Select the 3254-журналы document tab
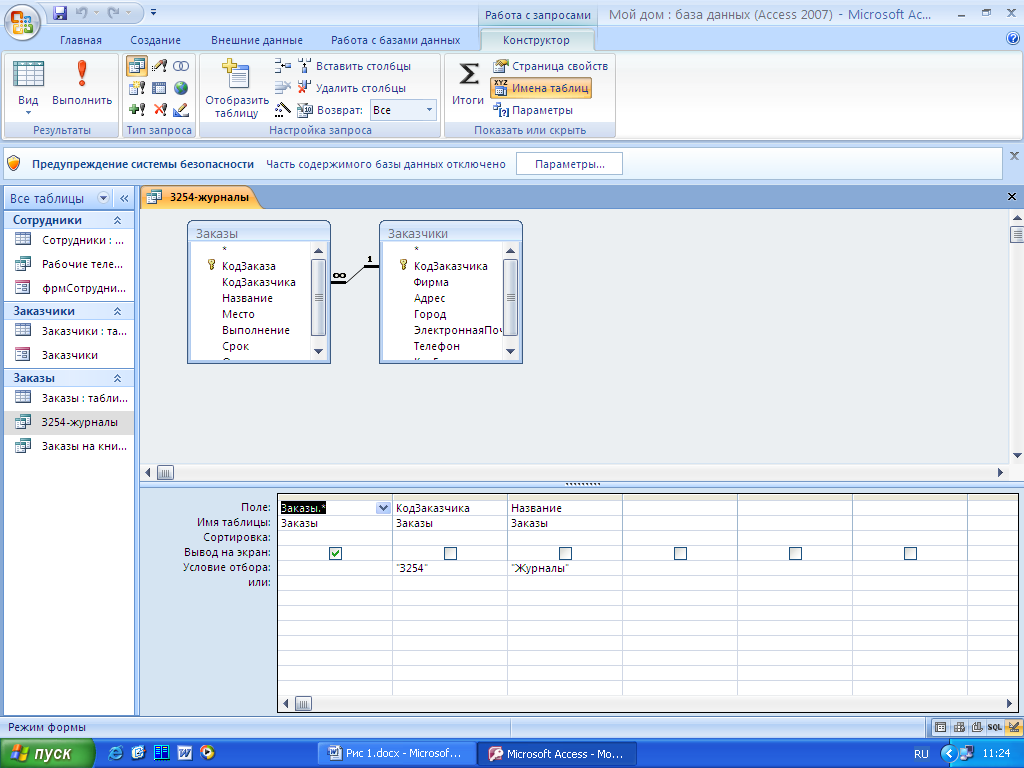This screenshot has height=768, width=1024. point(201,197)
